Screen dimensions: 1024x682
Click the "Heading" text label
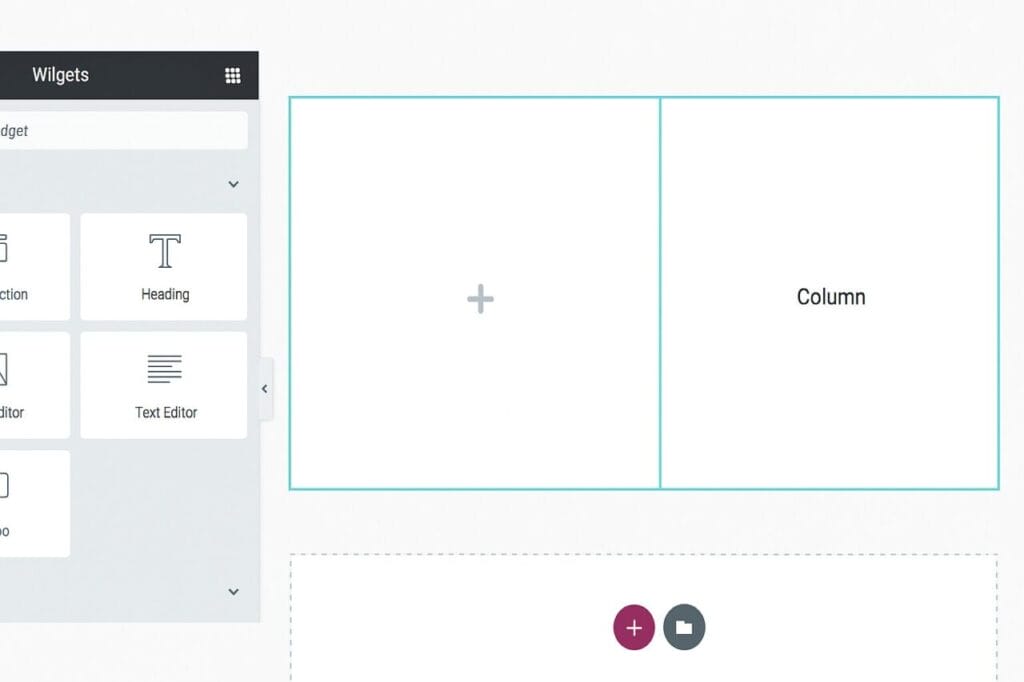pyautogui.click(x=165, y=294)
